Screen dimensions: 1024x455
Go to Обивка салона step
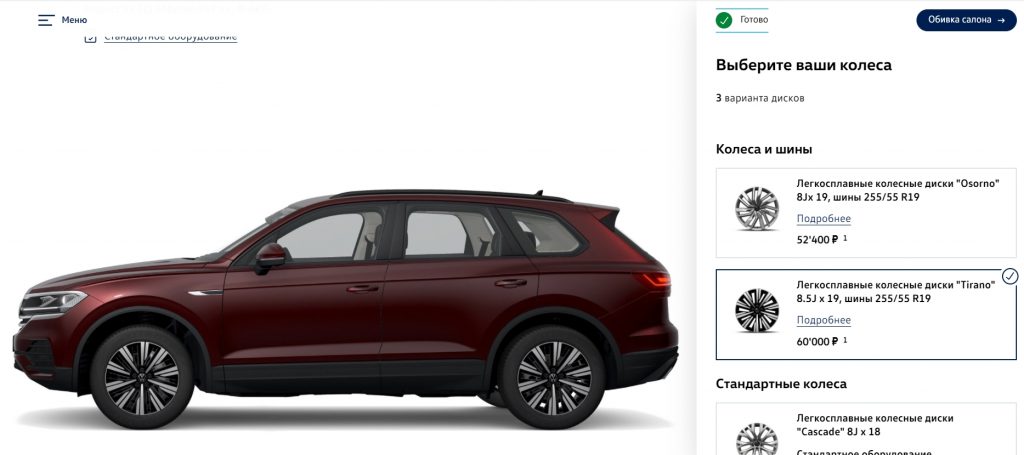(x=967, y=20)
